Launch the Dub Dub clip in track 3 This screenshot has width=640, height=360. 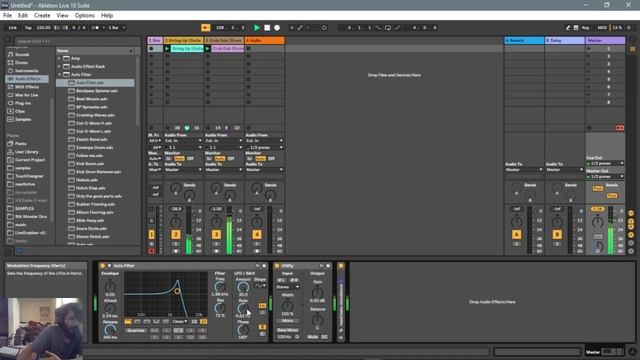click(208, 49)
